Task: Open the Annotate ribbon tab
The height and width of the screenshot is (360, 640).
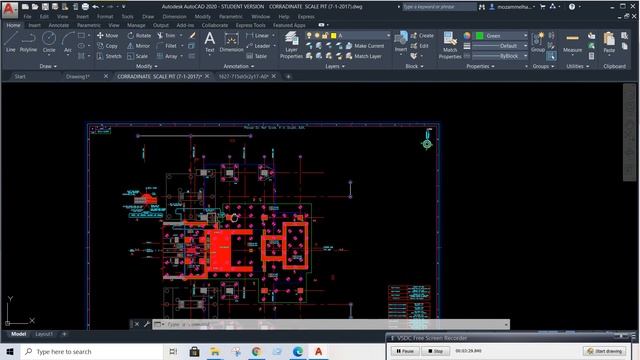Action: click(x=59, y=25)
